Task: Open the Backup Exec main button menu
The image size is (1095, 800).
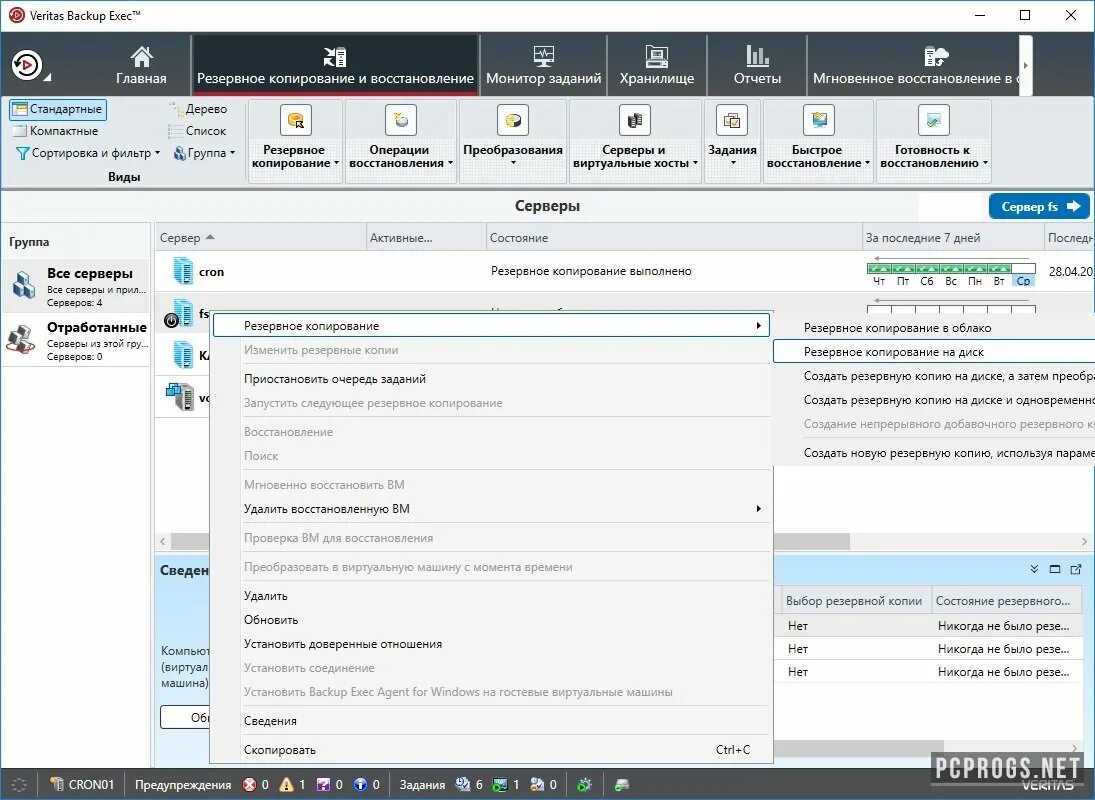Action: 29,66
